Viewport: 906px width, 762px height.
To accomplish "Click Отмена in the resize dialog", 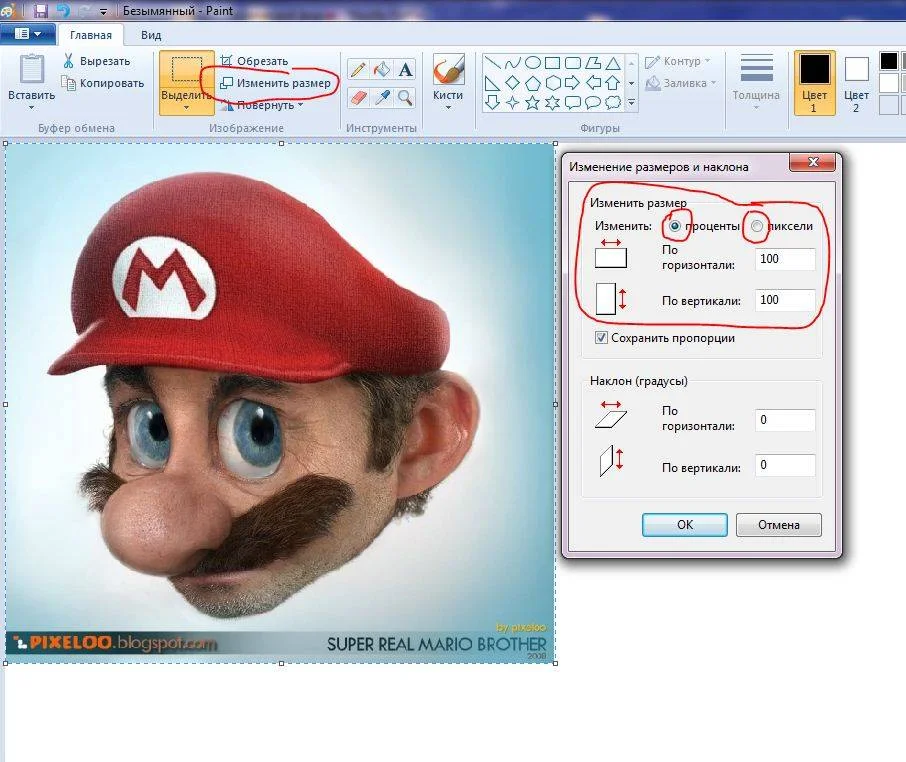I will tap(778, 525).
